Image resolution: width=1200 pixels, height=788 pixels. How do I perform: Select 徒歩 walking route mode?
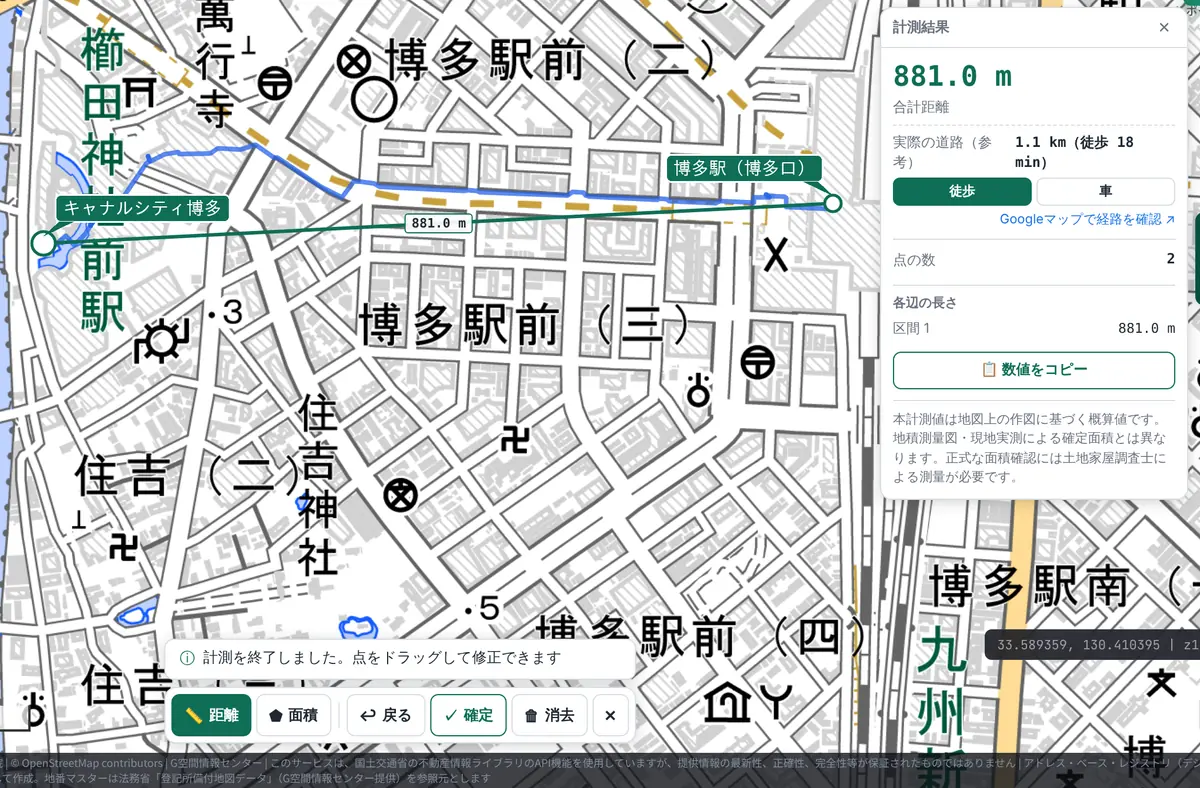962,191
